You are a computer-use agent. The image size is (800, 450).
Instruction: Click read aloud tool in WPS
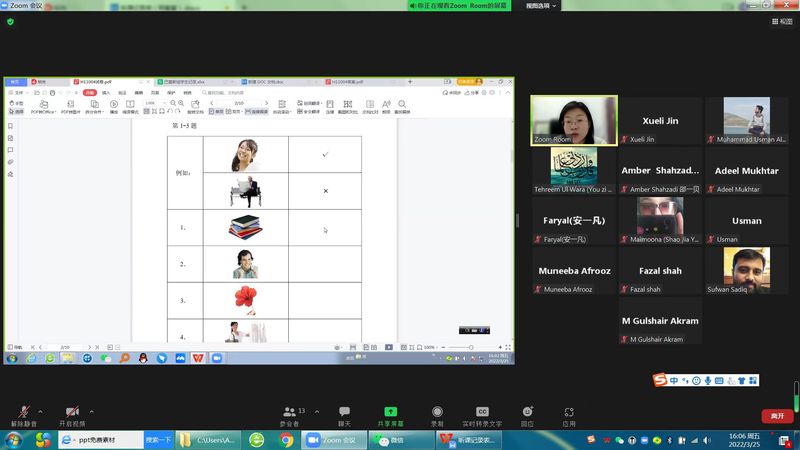pos(386,107)
